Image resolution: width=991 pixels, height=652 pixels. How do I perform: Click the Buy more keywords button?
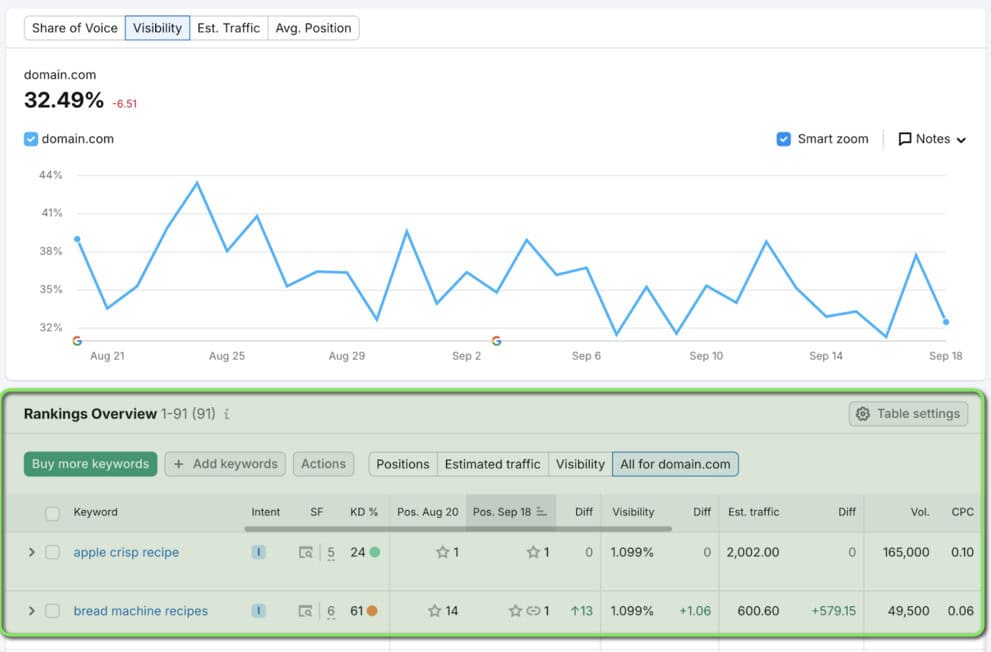[90, 463]
